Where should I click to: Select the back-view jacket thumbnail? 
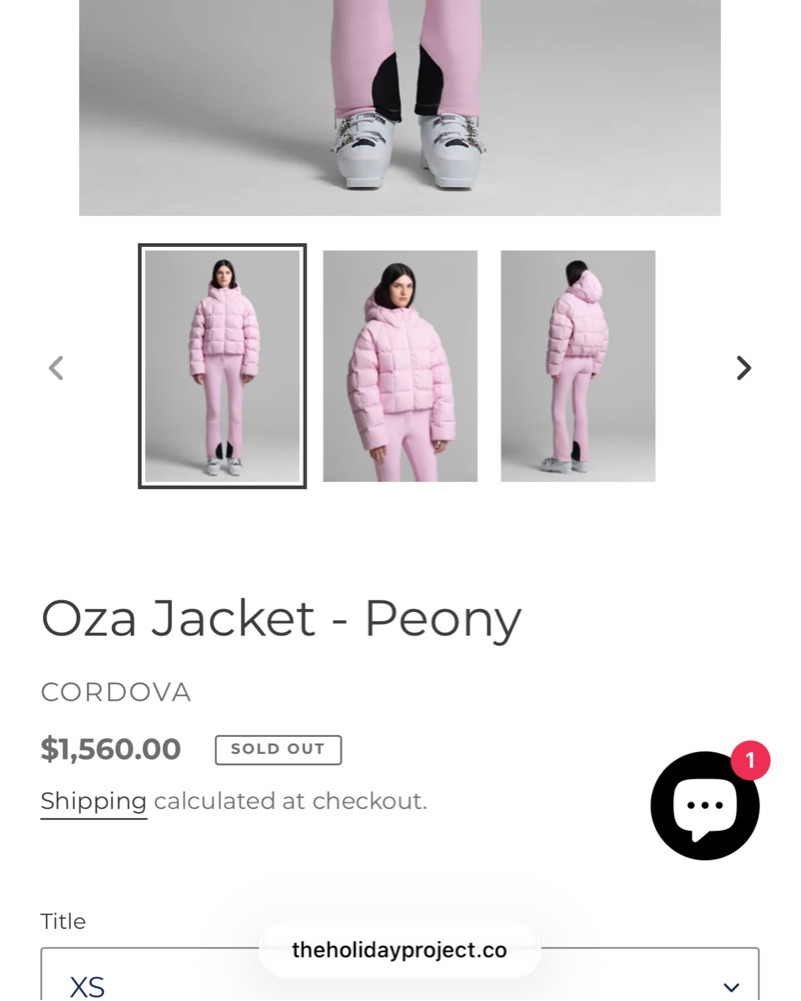pyautogui.click(x=578, y=366)
